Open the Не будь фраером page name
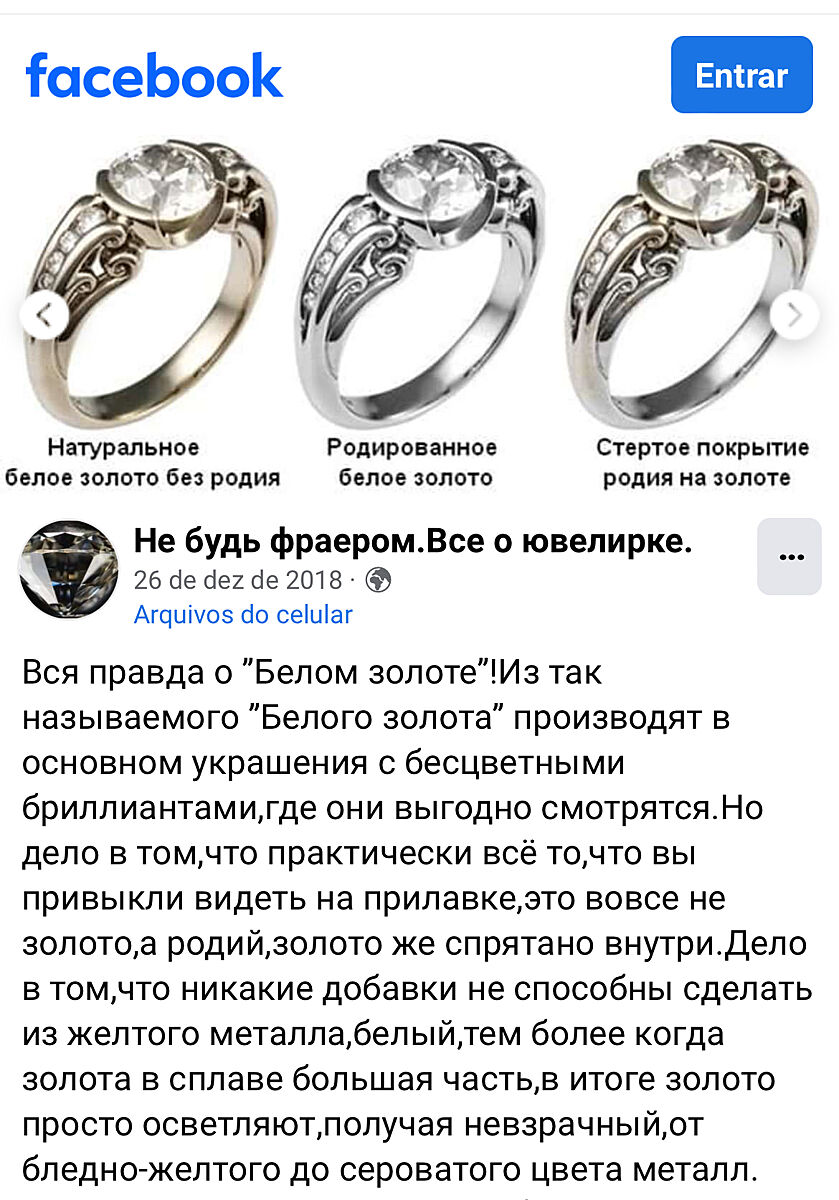This screenshot has width=839, height=1200. point(413,542)
